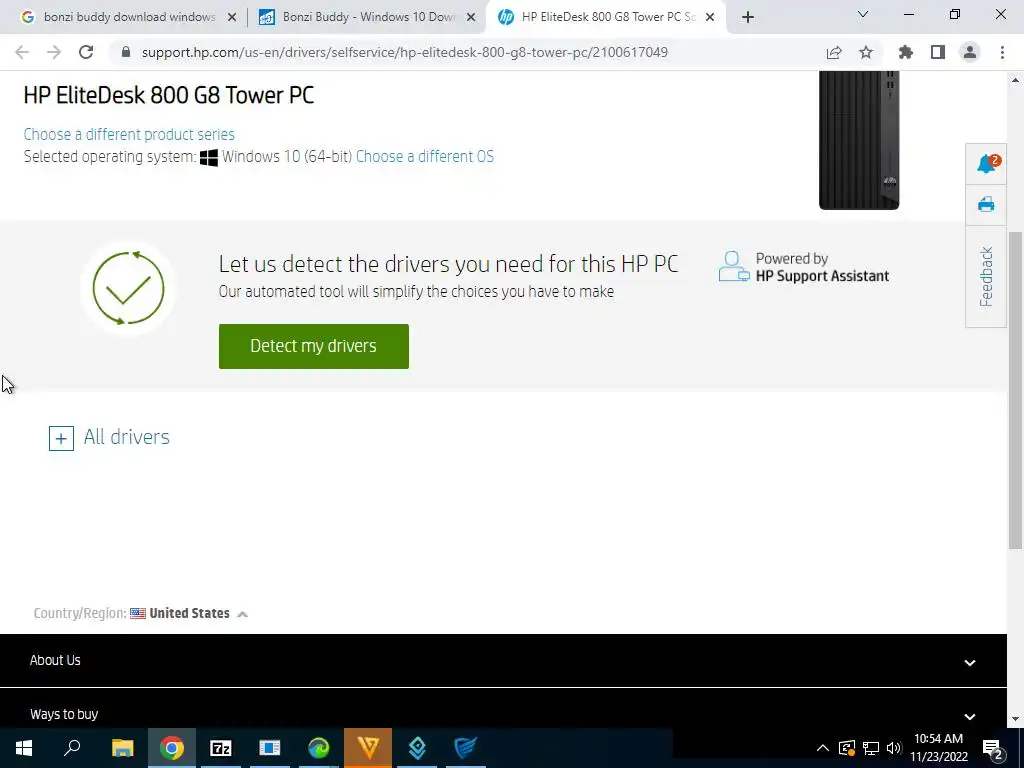Click the browser back arrow
The height and width of the screenshot is (768, 1024).
[22, 52]
